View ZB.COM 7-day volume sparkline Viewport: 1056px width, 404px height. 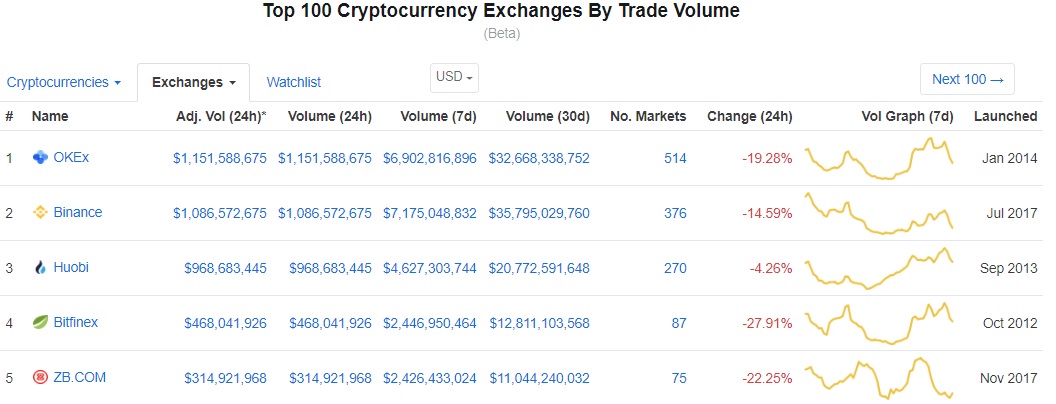click(x=880, y=377)
